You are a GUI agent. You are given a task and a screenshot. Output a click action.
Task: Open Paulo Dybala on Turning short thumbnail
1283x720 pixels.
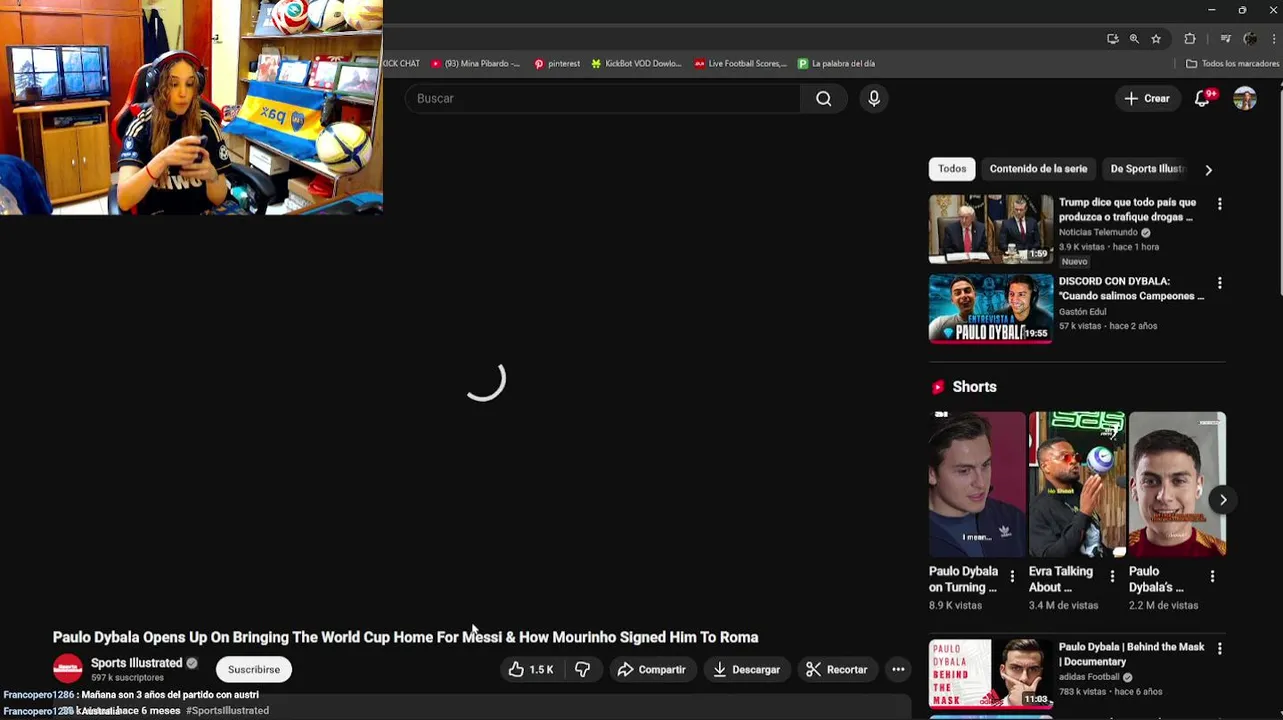click(977, 484)
